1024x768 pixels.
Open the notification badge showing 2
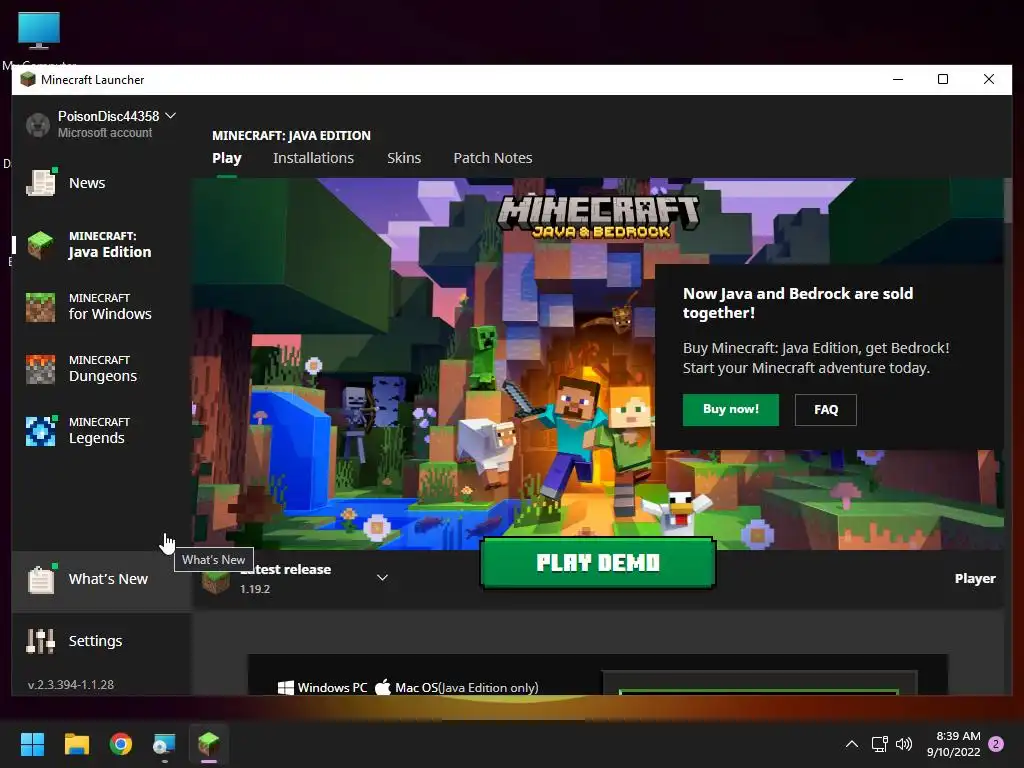tap(996, 744)
